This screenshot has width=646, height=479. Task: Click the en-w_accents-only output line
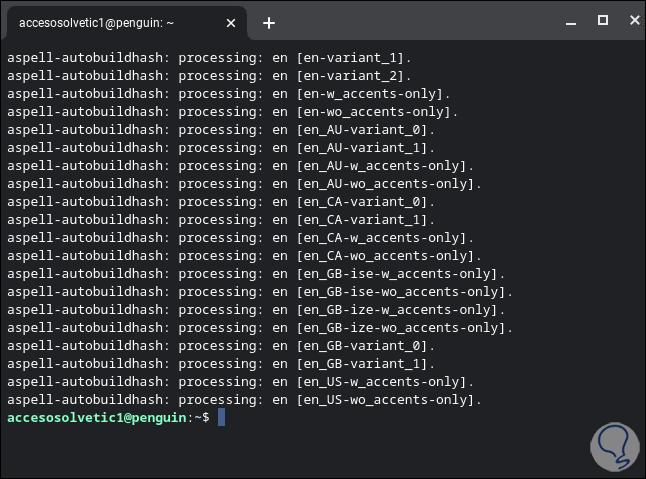[x=225, y=94]
